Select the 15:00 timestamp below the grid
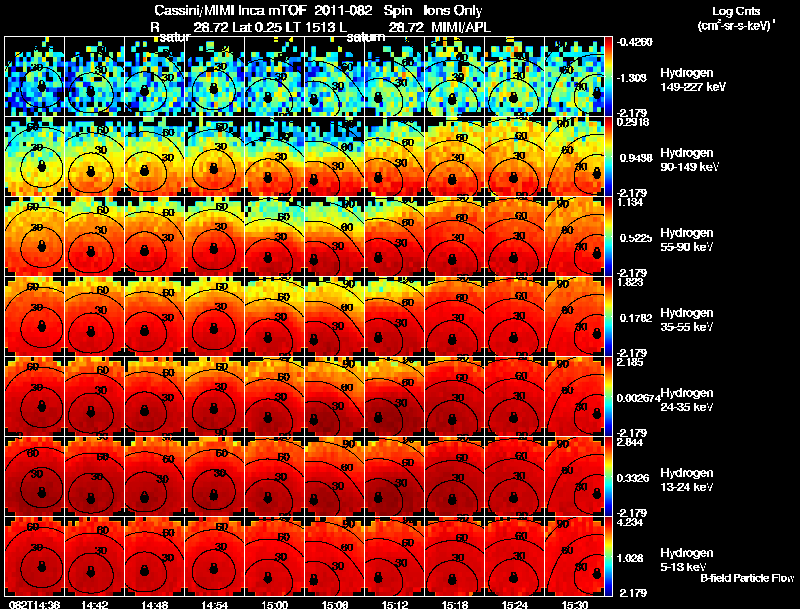800x609 pixels. [274, 604]
